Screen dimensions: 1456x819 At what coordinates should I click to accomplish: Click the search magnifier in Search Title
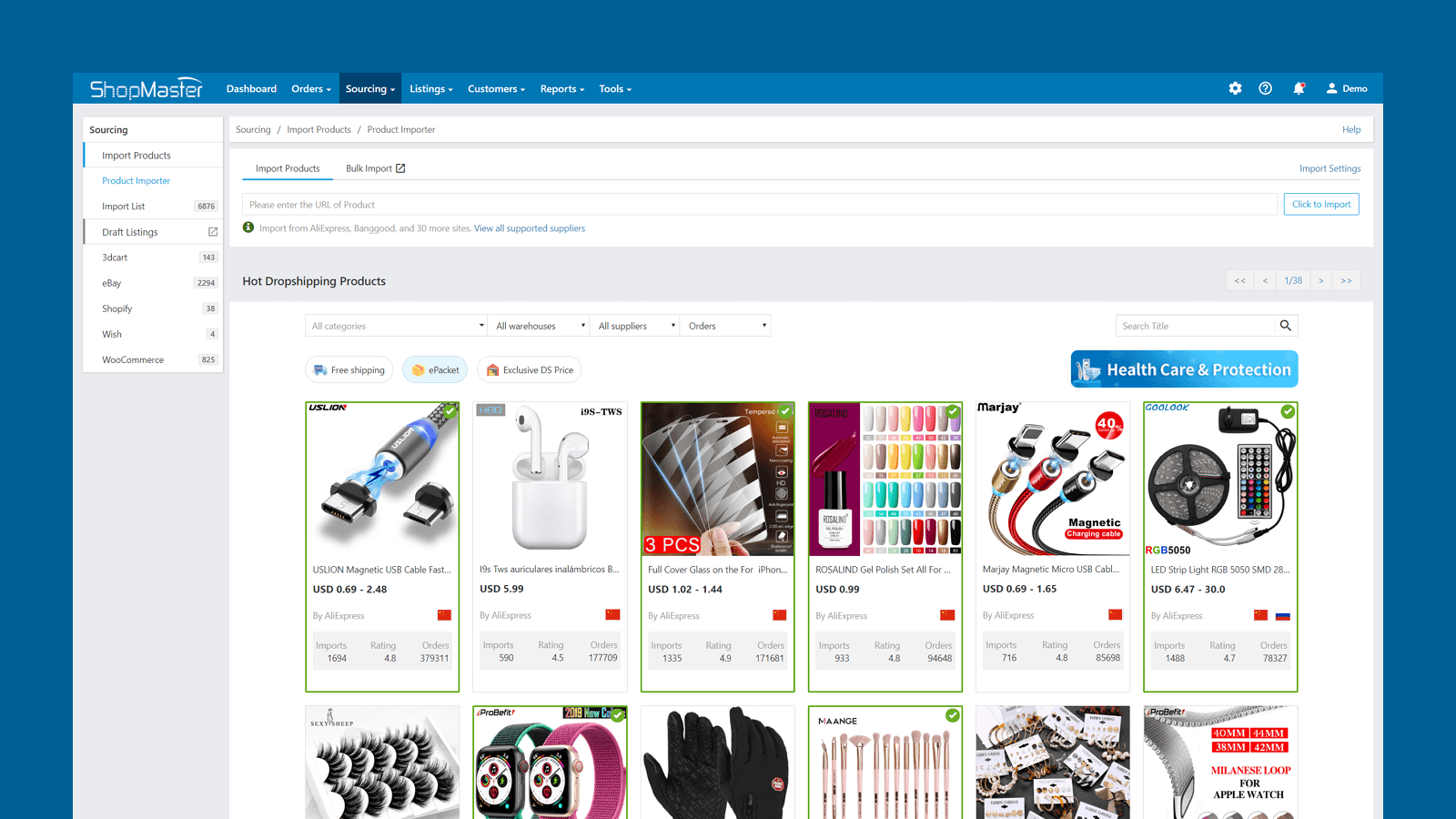(x=1285, y=326)
